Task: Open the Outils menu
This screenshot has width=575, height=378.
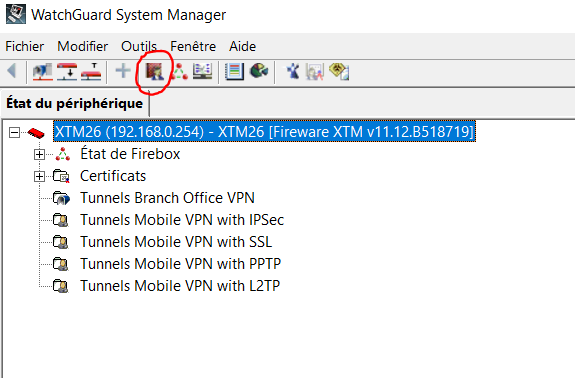Action: point(139,46)
